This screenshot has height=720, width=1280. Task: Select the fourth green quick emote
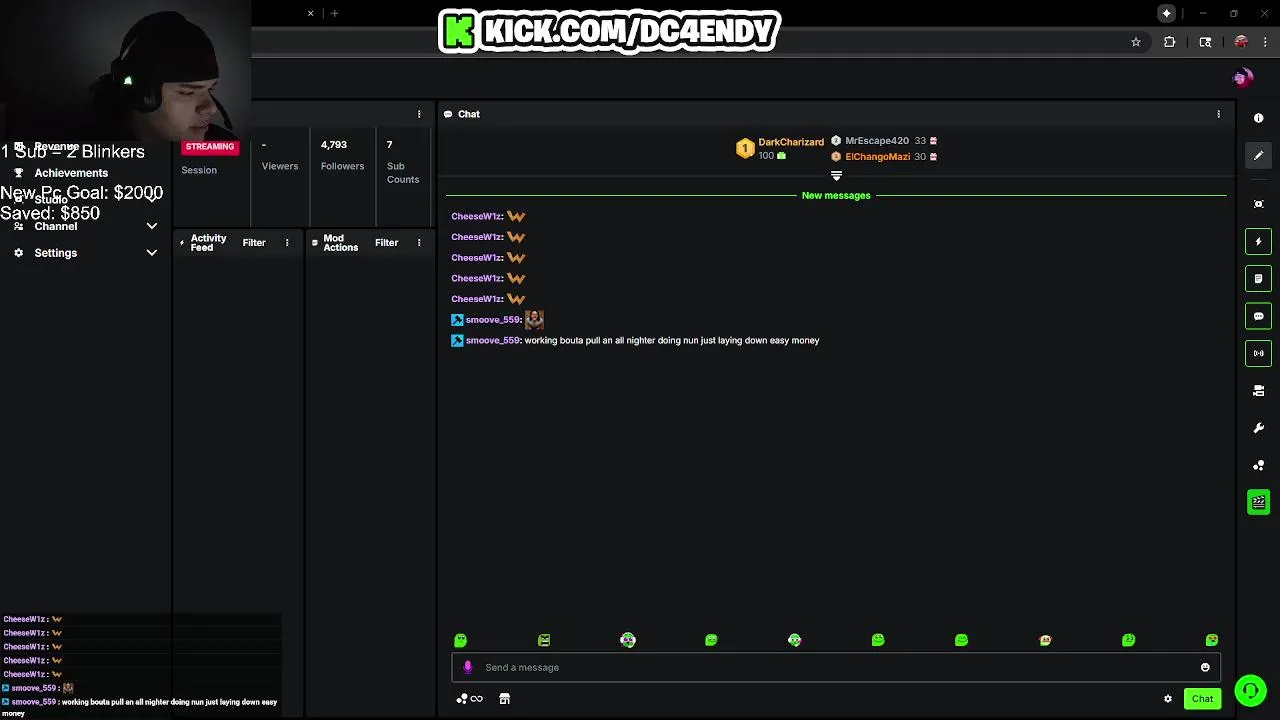(x=711, y=640)
